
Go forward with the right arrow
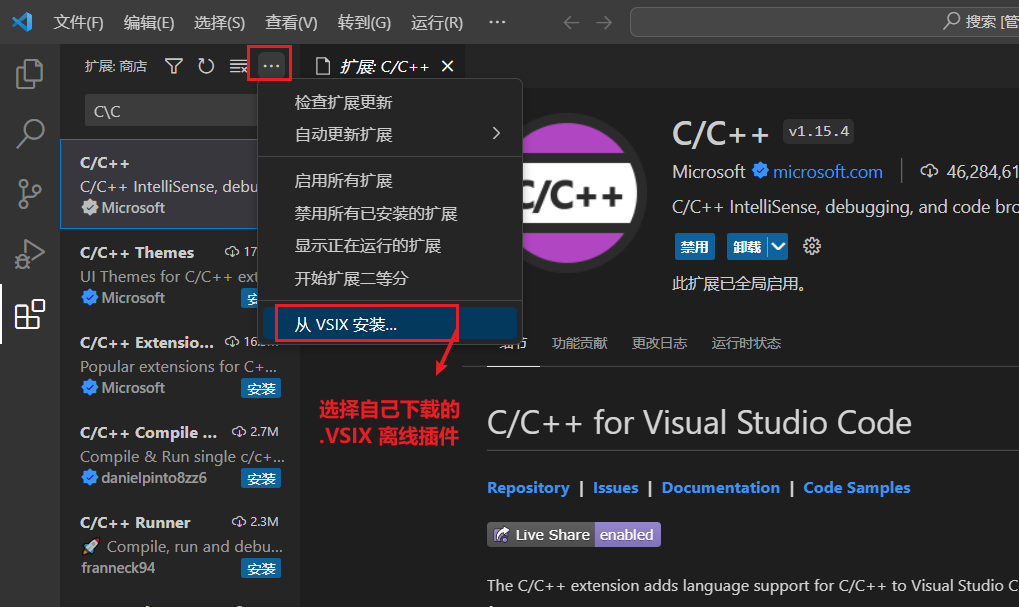click(x=604, y=23)
